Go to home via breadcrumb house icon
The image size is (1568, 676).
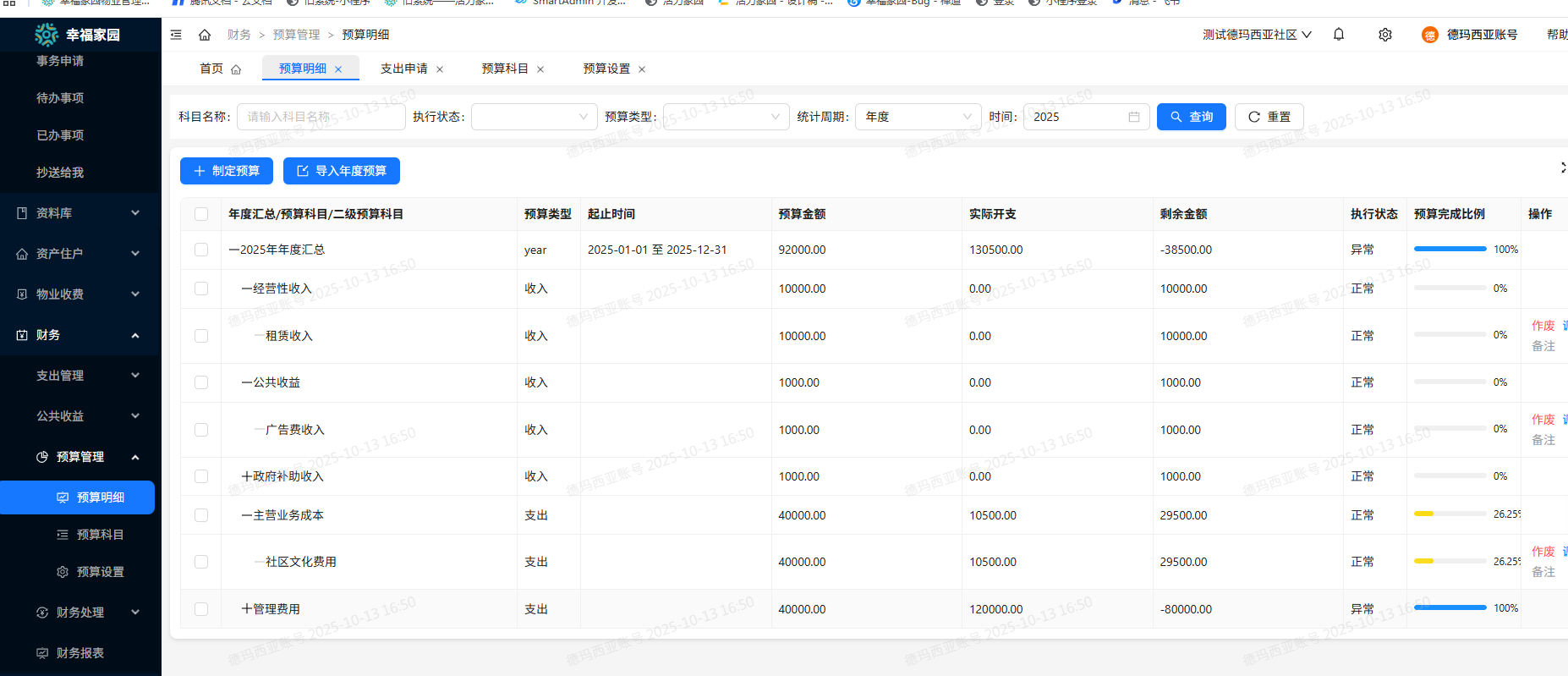pos(205,35)
